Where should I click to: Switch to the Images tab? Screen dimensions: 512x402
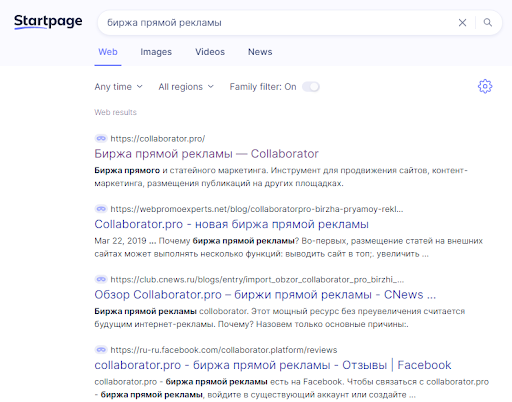coord(156,52)
